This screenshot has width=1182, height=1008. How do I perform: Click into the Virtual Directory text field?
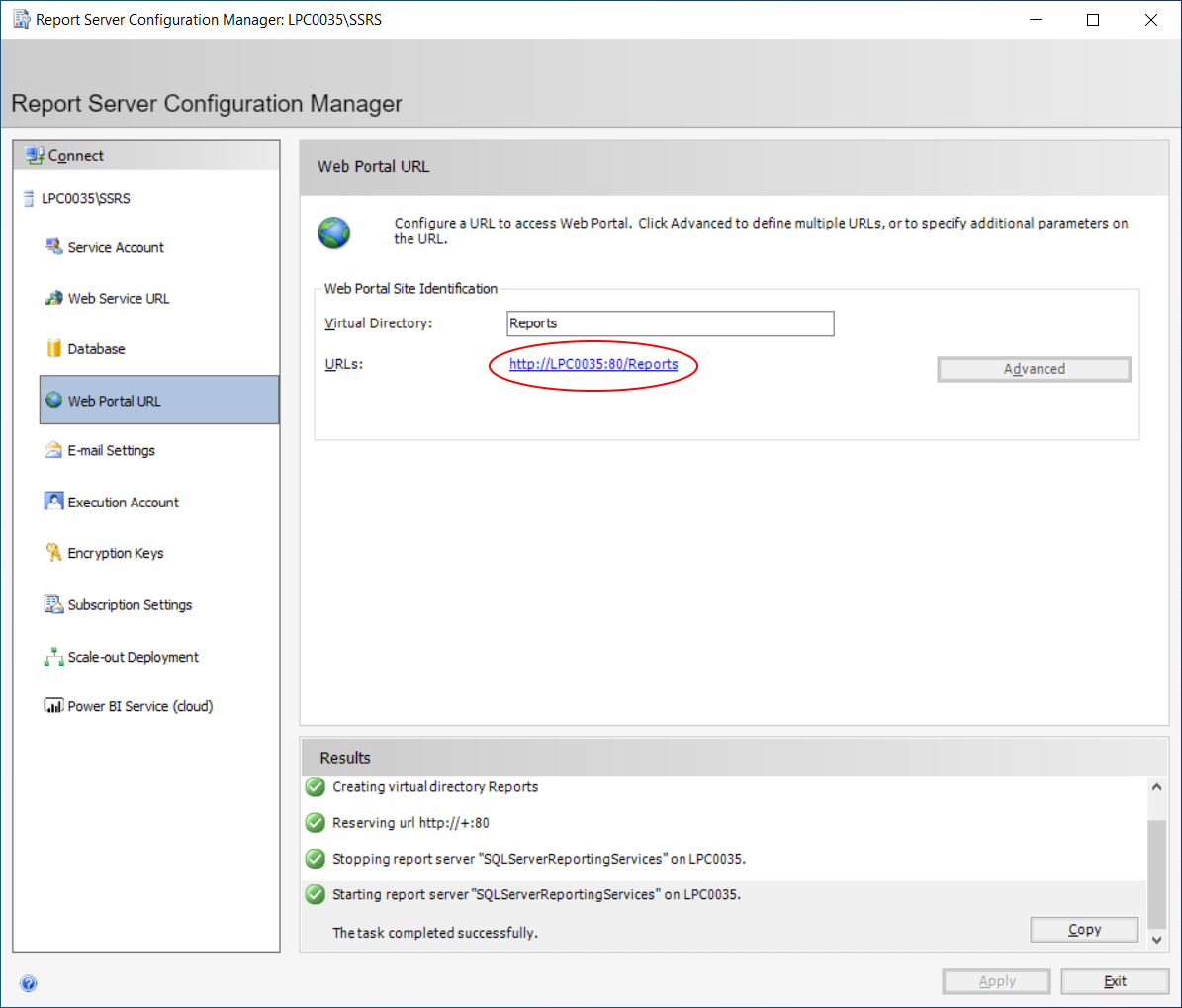click(670, 323)
